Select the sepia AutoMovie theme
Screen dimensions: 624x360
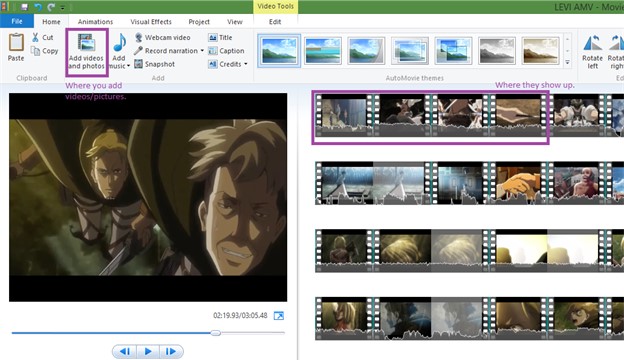click(540, 51)
